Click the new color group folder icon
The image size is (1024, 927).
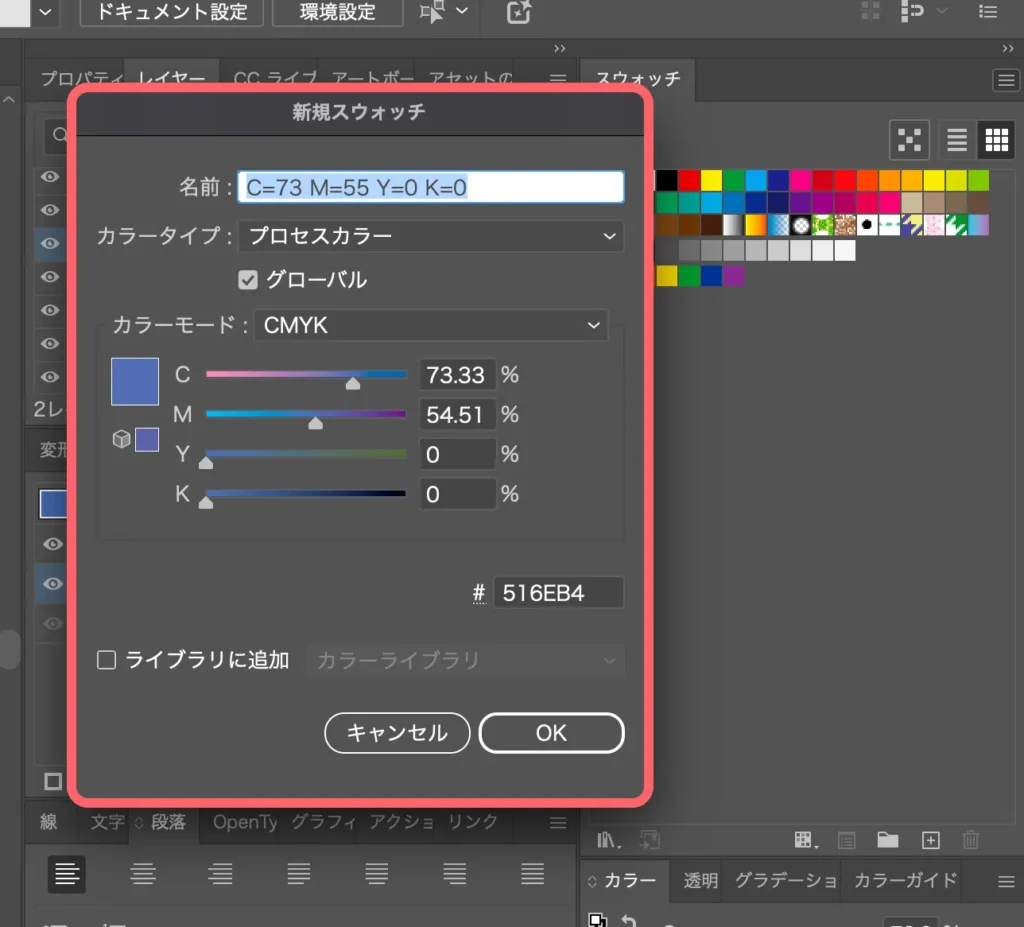pos(889,840)
